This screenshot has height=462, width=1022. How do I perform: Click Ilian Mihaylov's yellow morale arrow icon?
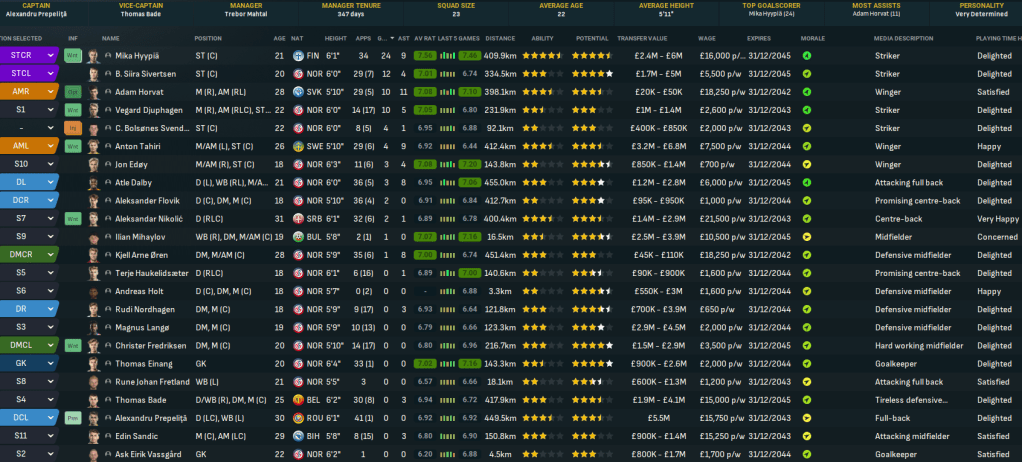tap(807, 237)
